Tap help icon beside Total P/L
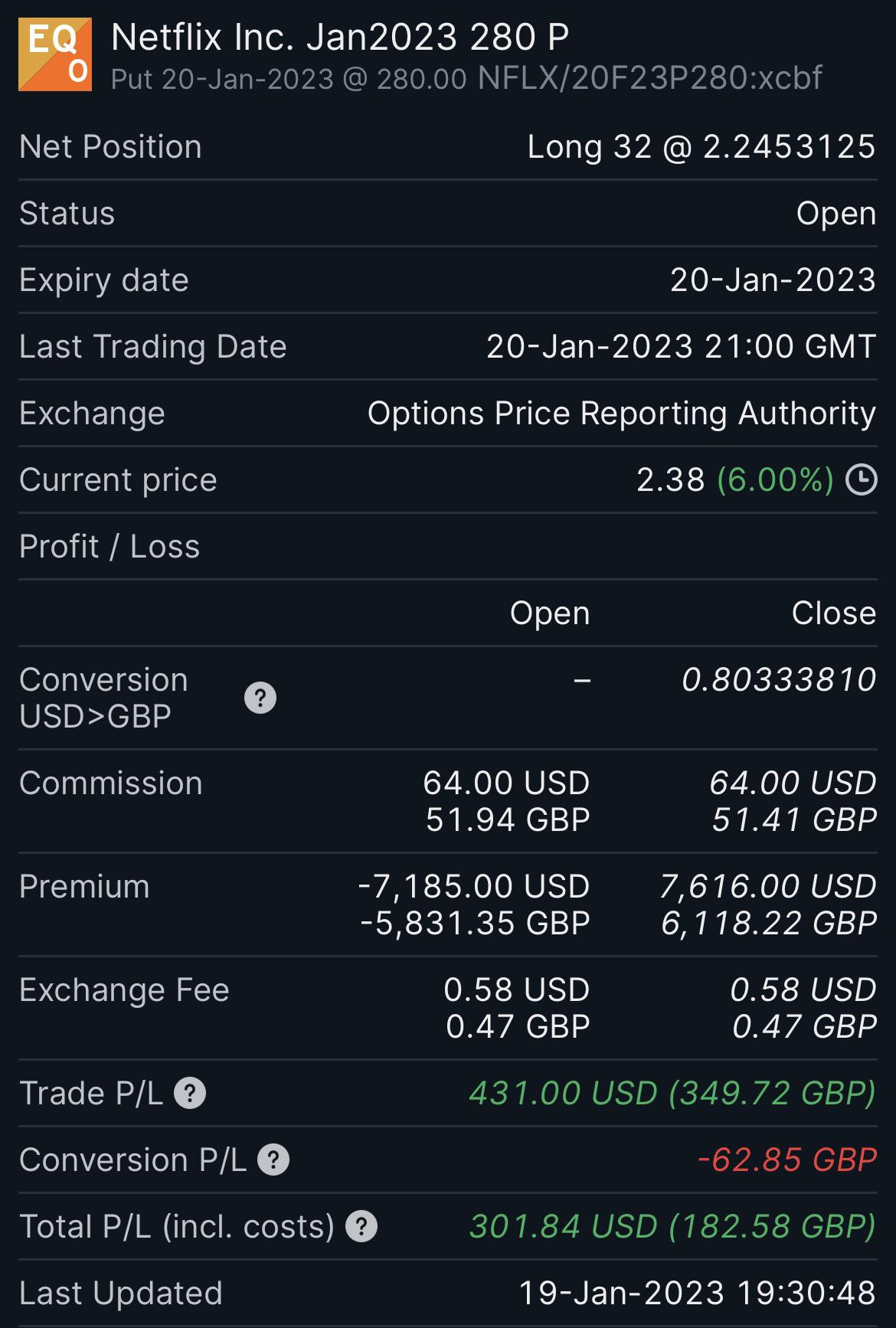Image resolution: width=896 pixels, height=1328 pixels. click(x=361, y=1226)
